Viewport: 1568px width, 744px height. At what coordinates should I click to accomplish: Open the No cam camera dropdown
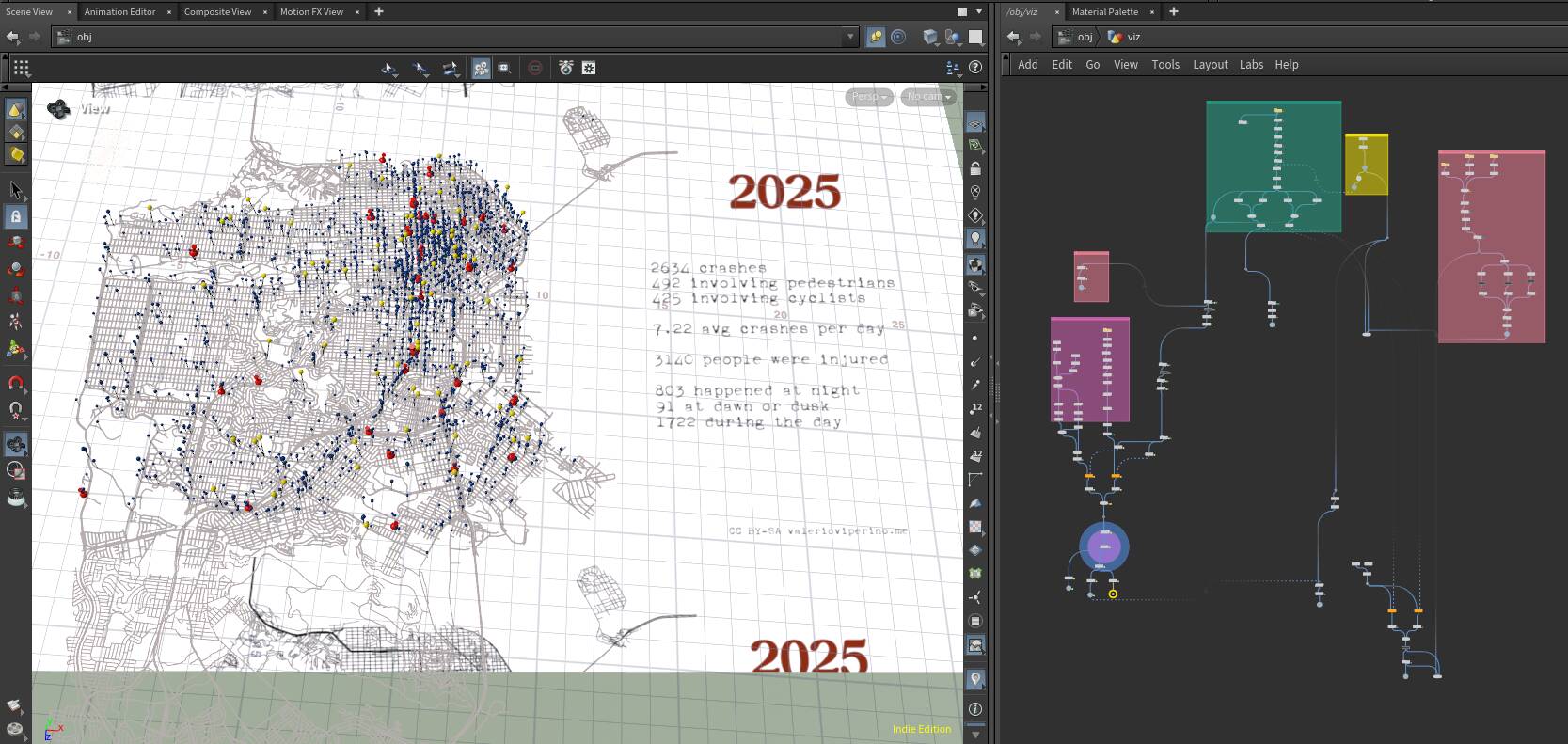coord(928,97)
